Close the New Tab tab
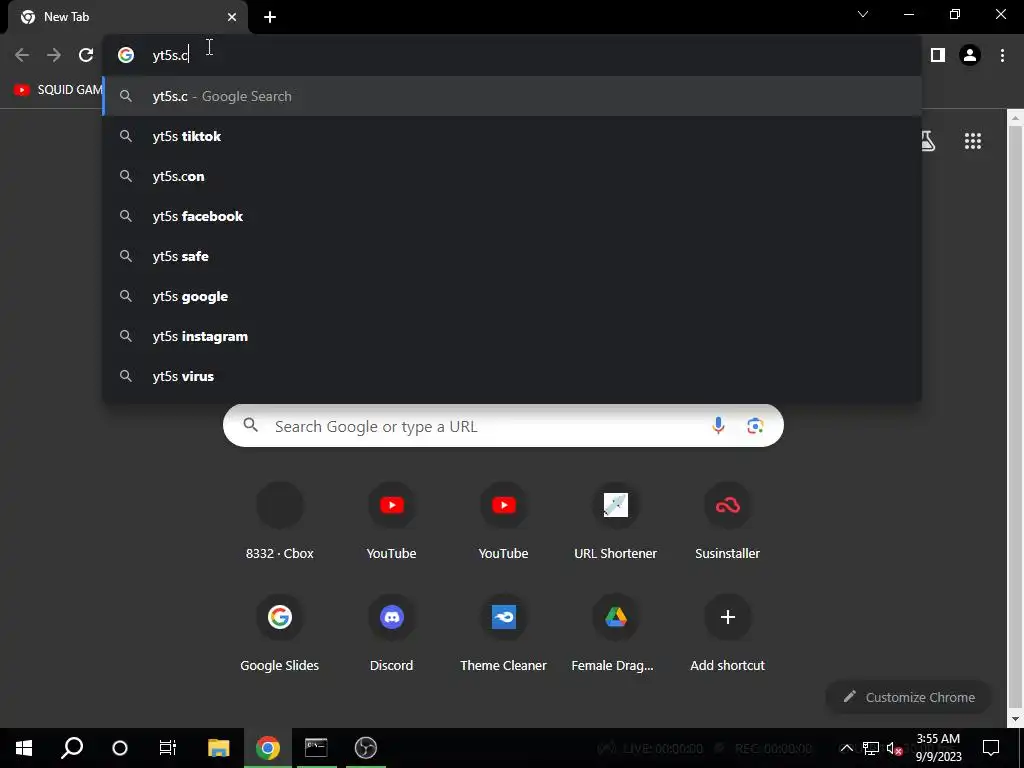Image resolution: width=1024 pixels, height=768 pixels. 232,17
